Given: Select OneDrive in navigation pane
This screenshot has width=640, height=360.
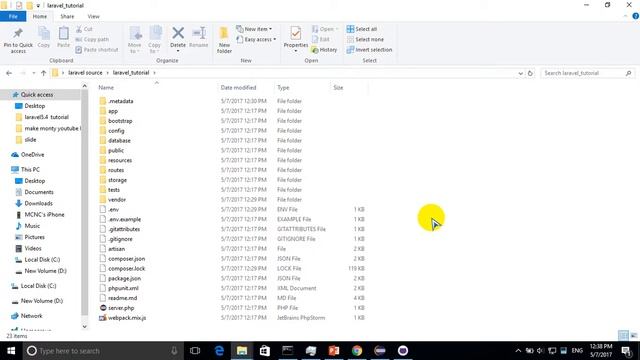Looking at the screenshot, I should (32, 155).
